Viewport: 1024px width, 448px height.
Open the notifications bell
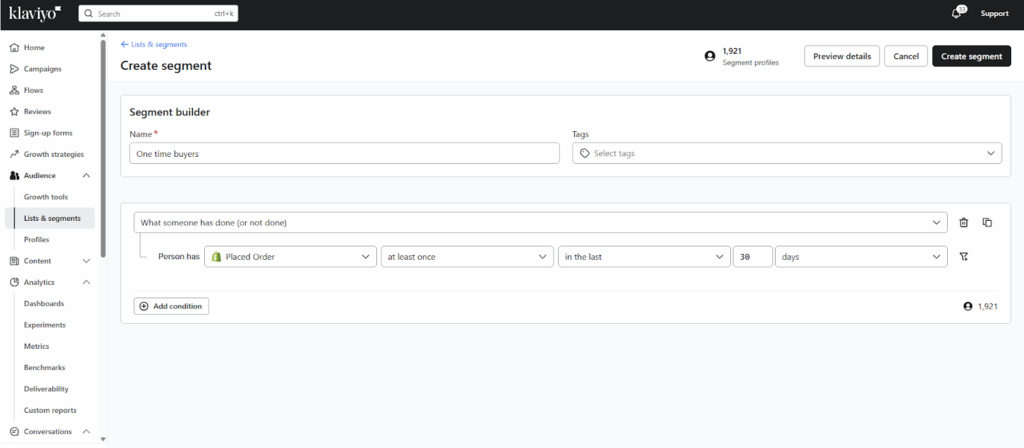pos(956,14)
